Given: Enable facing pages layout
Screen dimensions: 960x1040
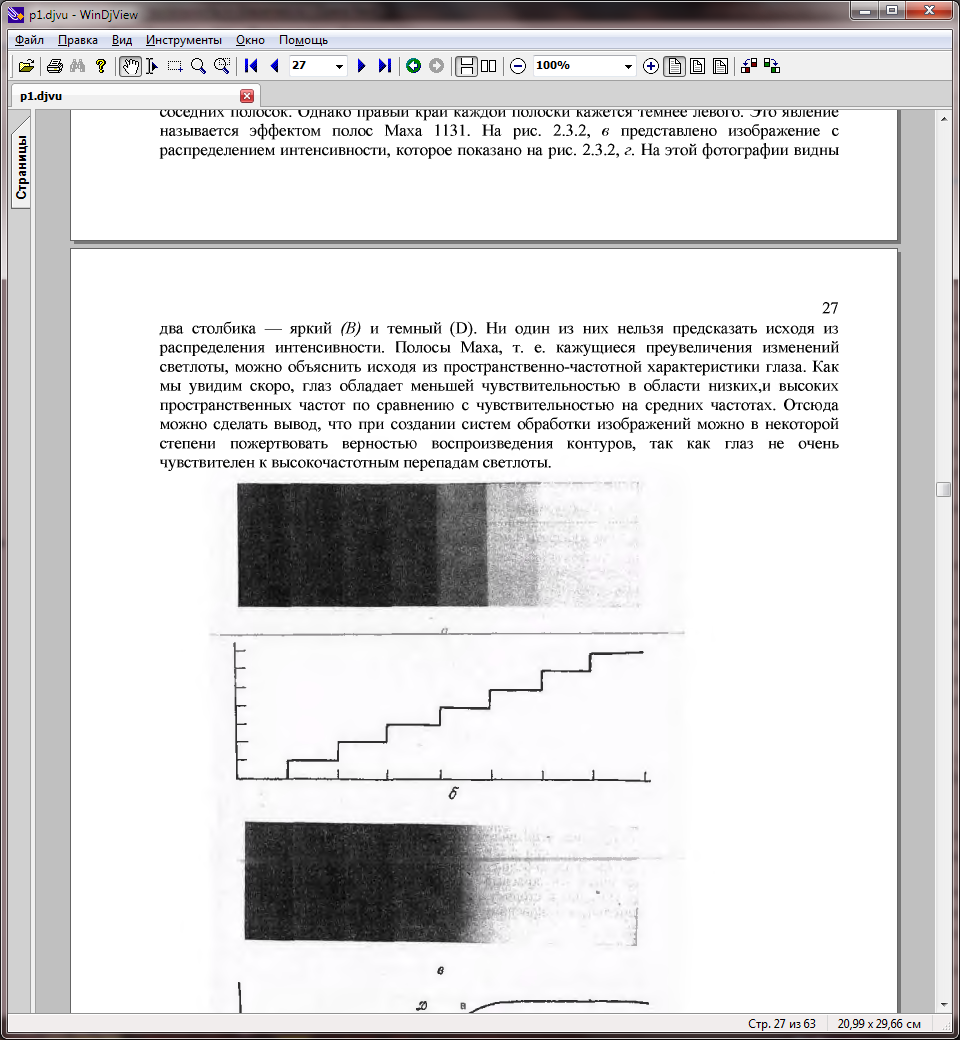Looking at the screenshot, I should (489, 66).
